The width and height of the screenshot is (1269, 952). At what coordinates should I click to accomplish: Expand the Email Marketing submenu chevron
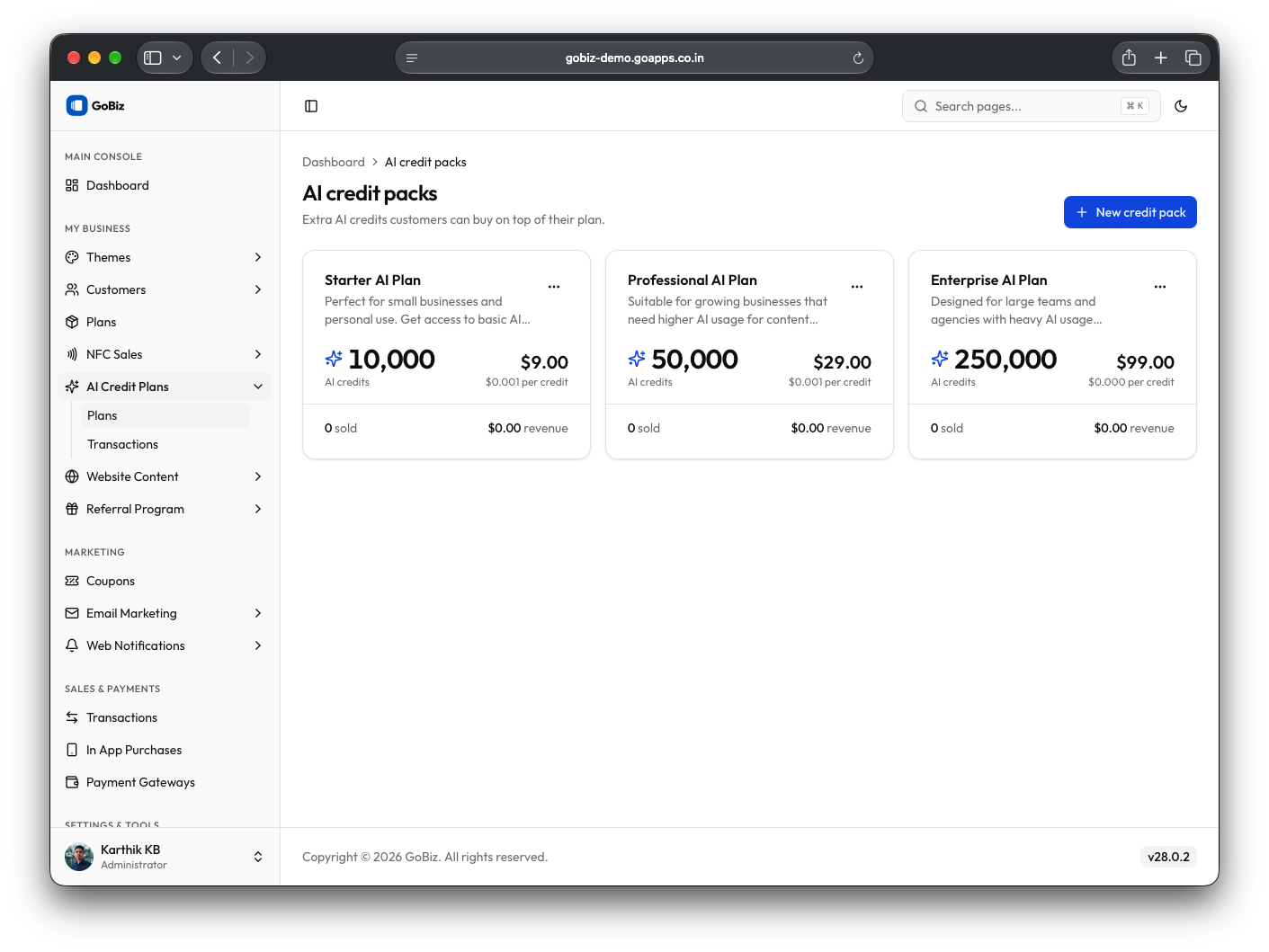(x=258, y=613)
